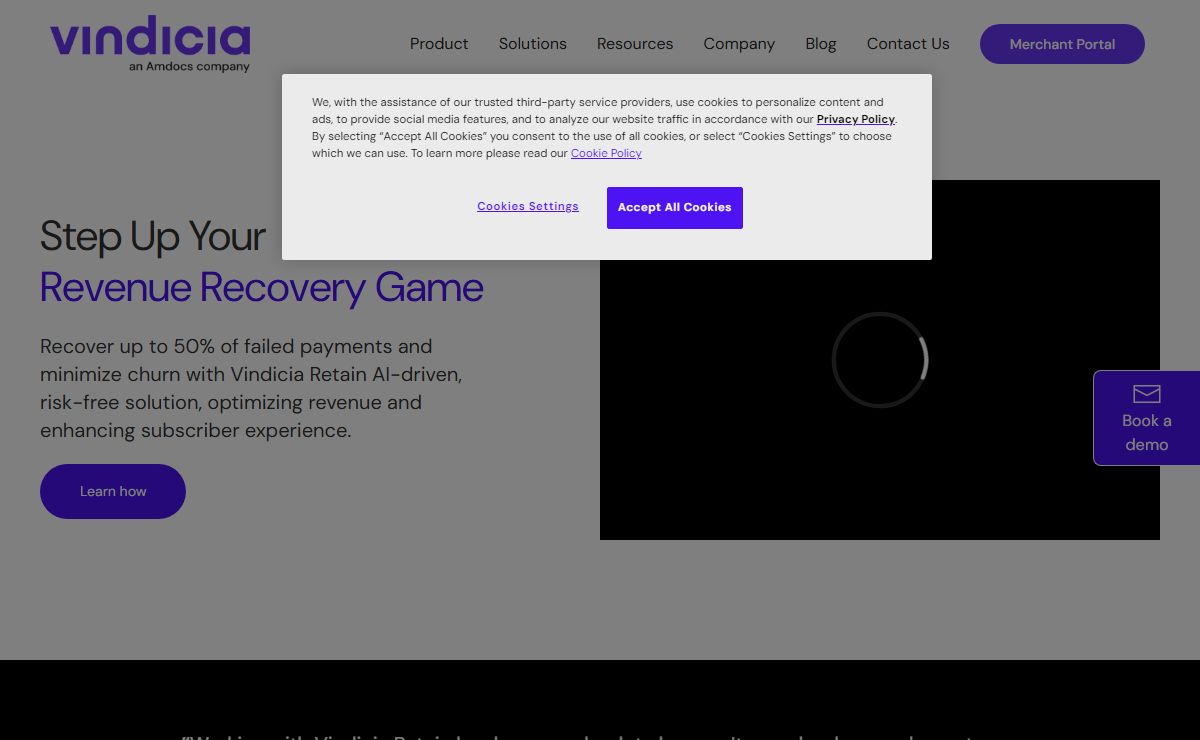Accept All Cookies in the banner
This screenshot has height=740, width=1200.
(x=675, y=208)
